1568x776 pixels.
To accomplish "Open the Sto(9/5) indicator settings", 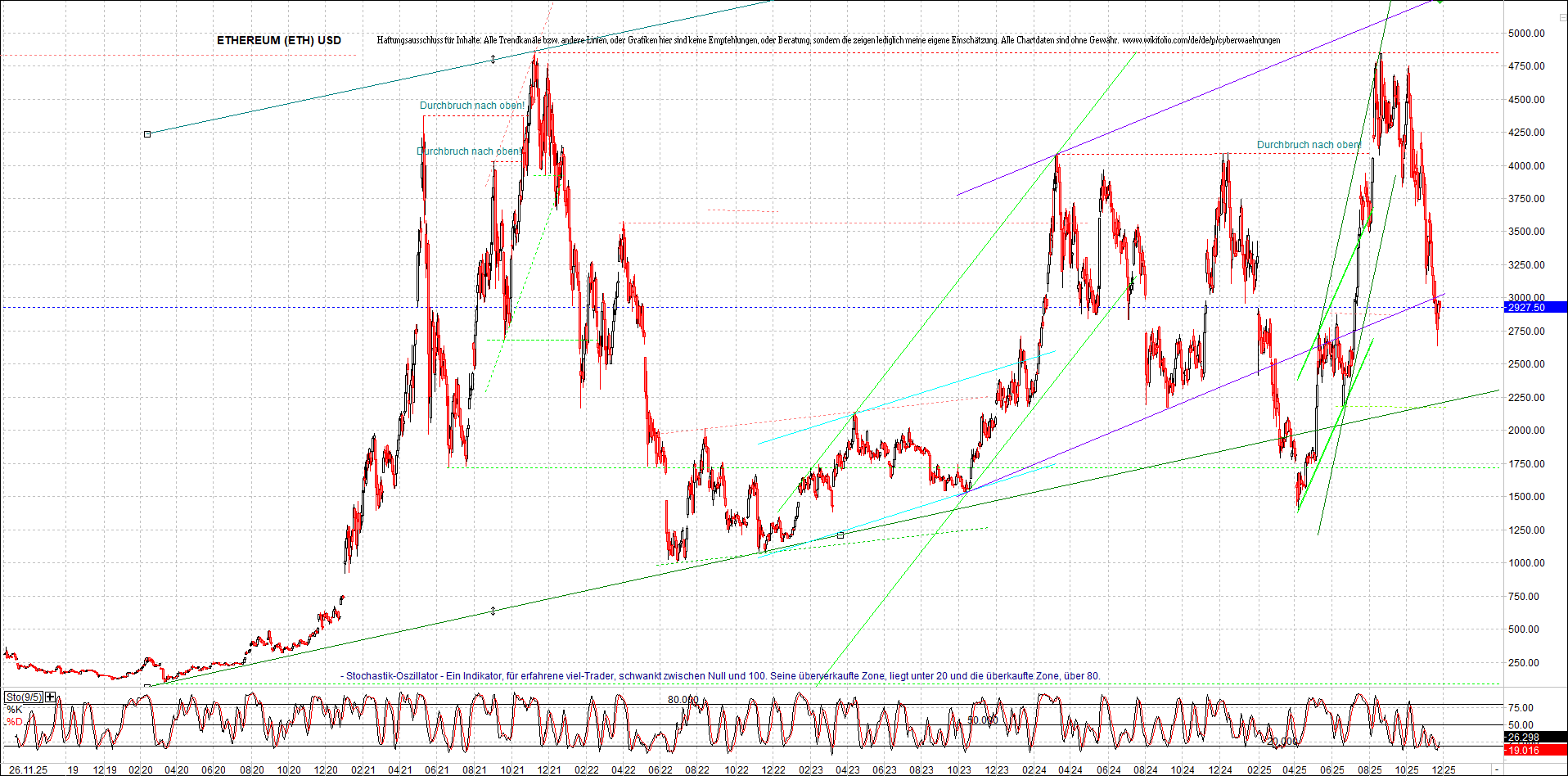I will tap(24, 696).
